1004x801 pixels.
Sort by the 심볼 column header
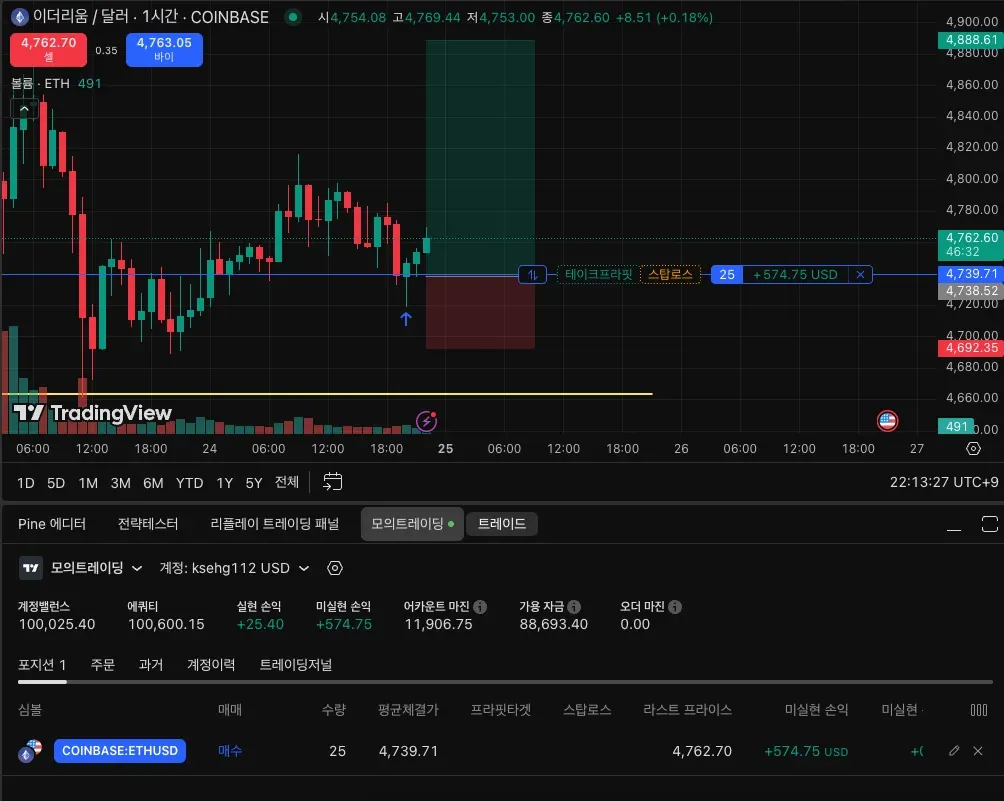[30, 709]
